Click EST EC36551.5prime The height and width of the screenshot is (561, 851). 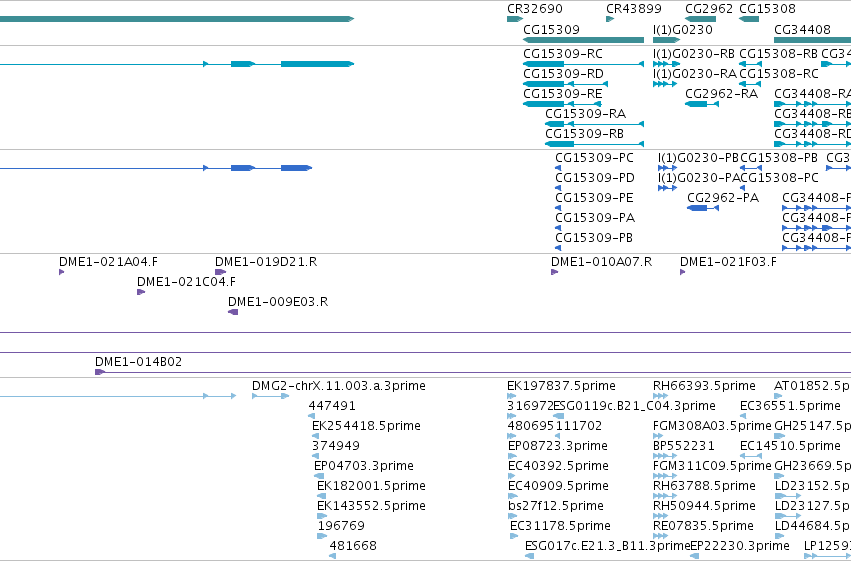point(743,417)
